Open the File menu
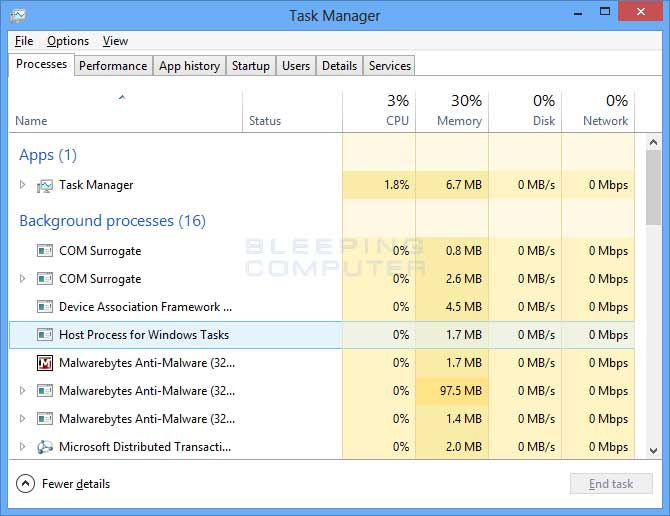 [24, 41]
